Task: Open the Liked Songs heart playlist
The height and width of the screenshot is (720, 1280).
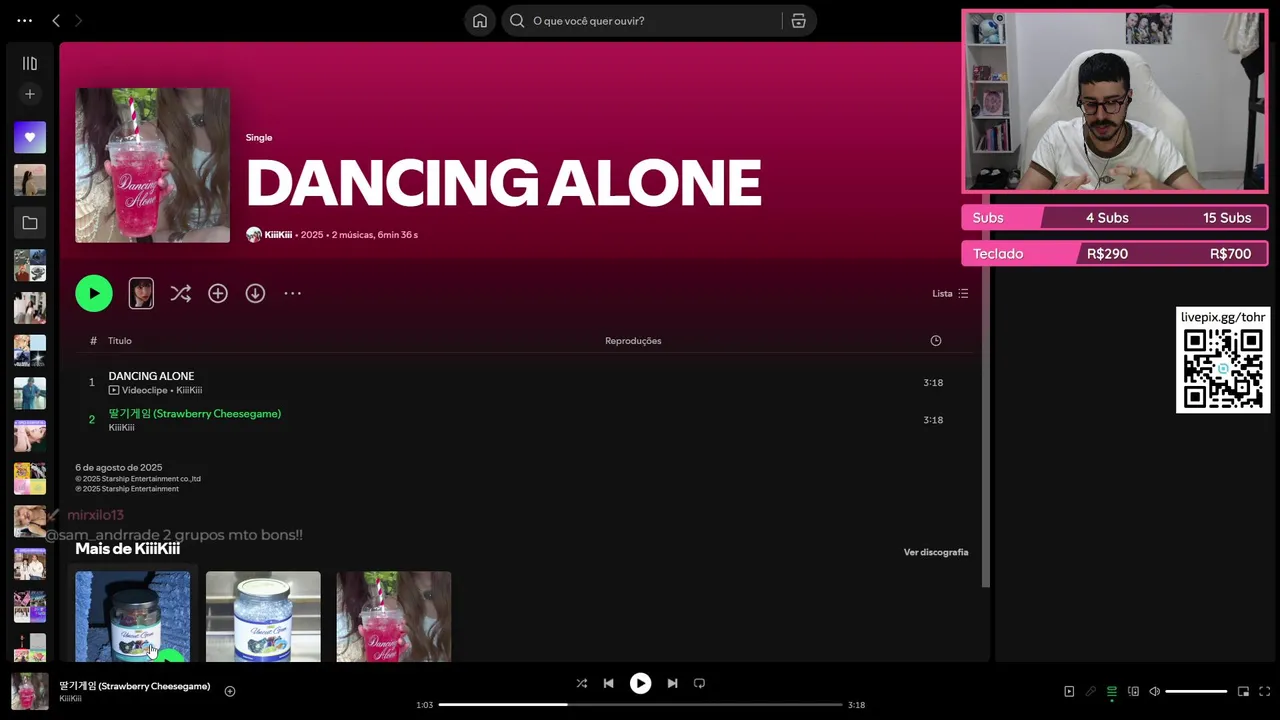Action: click(30, 137)
